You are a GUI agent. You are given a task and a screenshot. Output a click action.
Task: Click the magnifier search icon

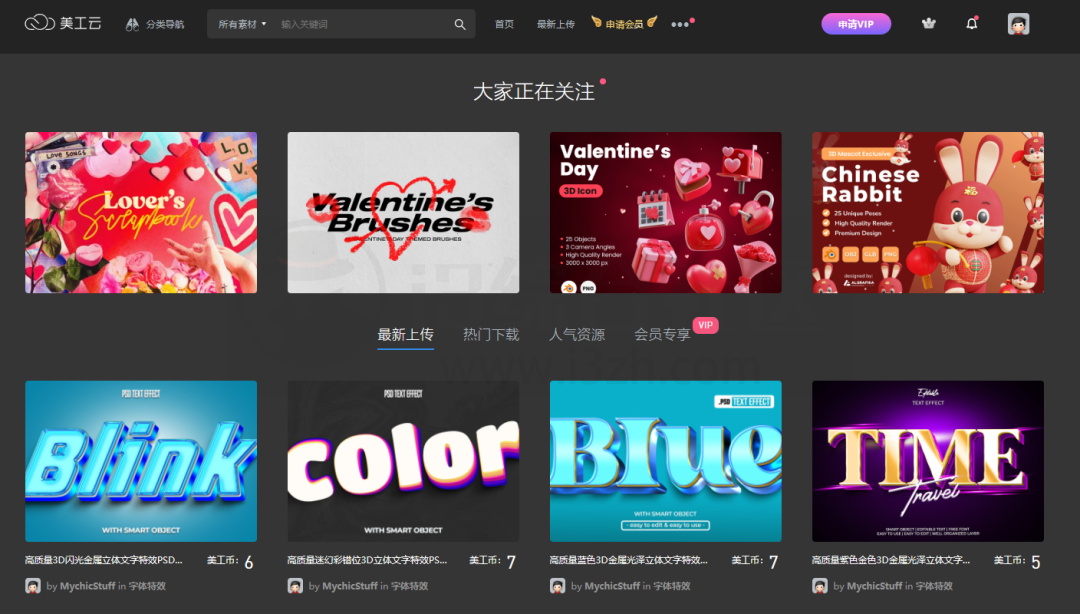[460, 24]
